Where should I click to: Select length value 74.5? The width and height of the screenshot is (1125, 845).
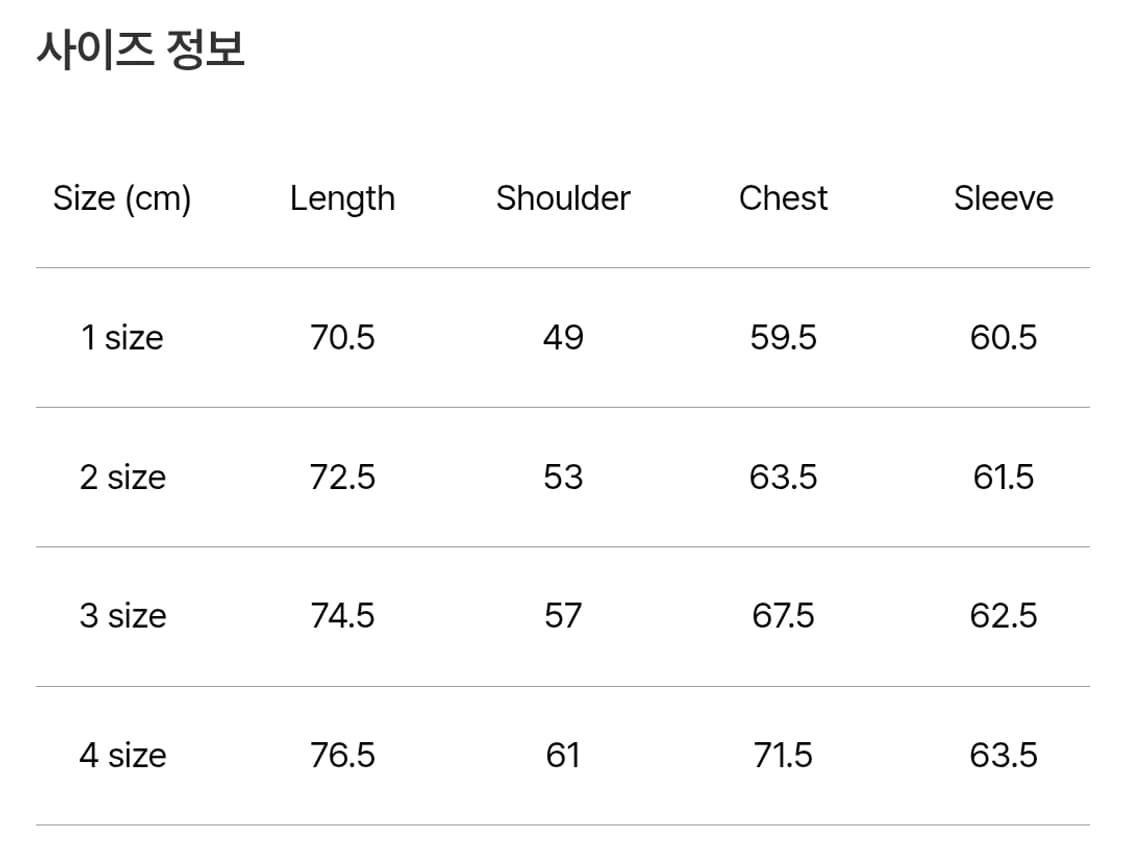(x=342, y=616)
